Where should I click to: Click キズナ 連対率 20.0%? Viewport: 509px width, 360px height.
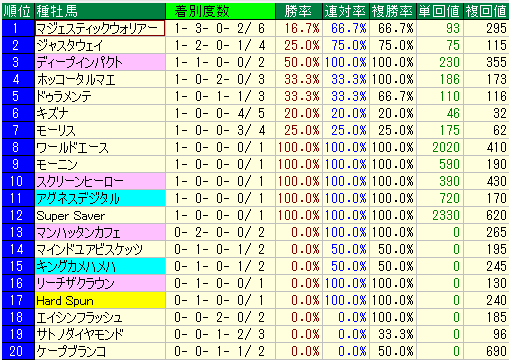coord(346,113)
